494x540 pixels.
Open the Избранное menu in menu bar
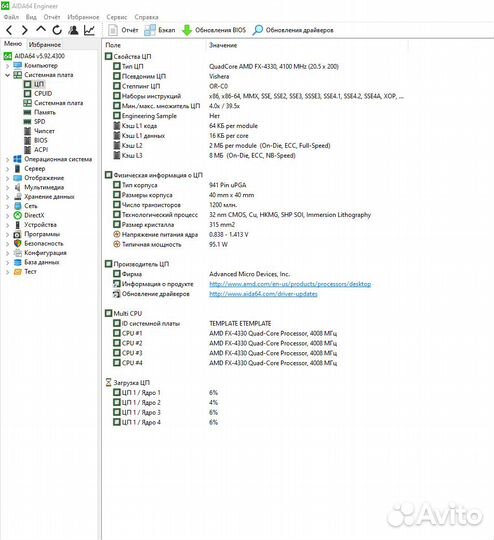click(x=83, y=17)
